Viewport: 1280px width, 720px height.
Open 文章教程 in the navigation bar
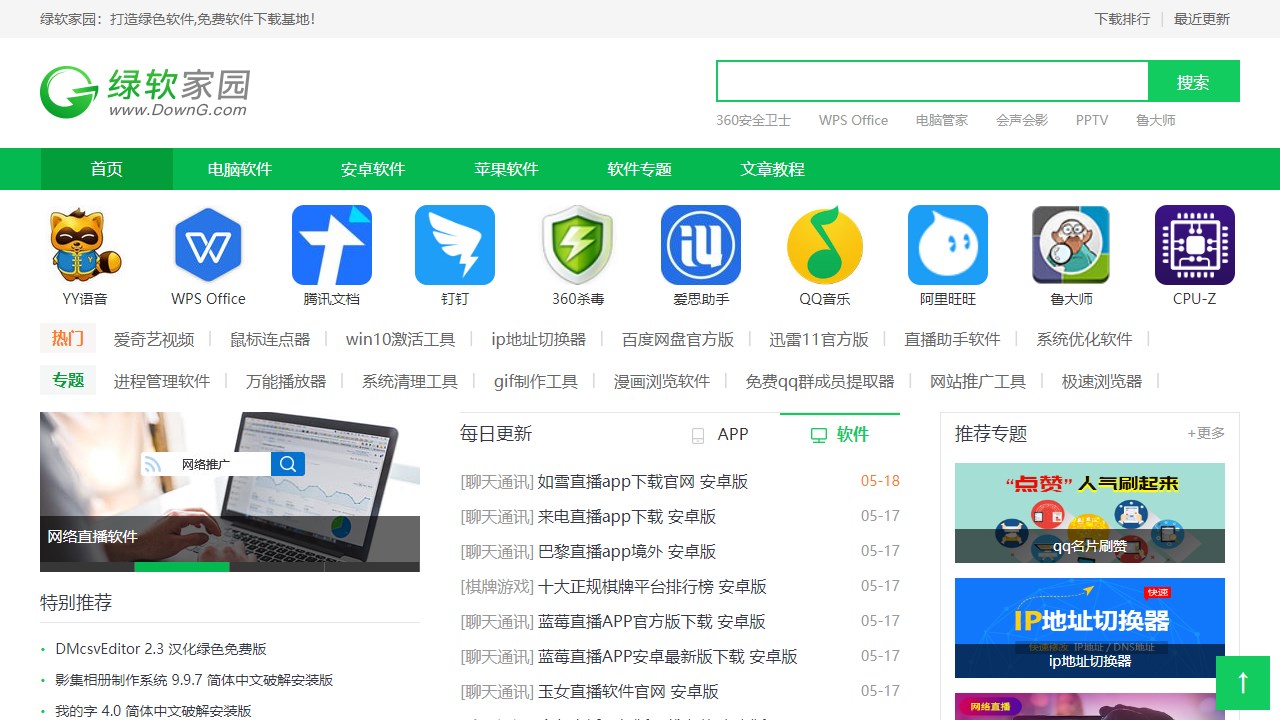click(x=772, y=169)
